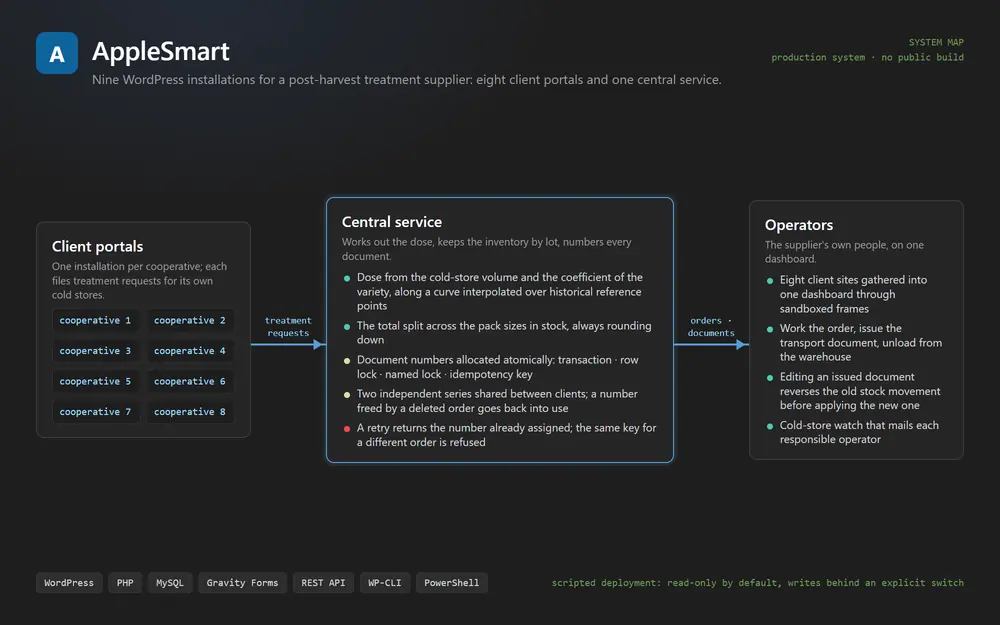Click the "Operators" card heading

799,225
